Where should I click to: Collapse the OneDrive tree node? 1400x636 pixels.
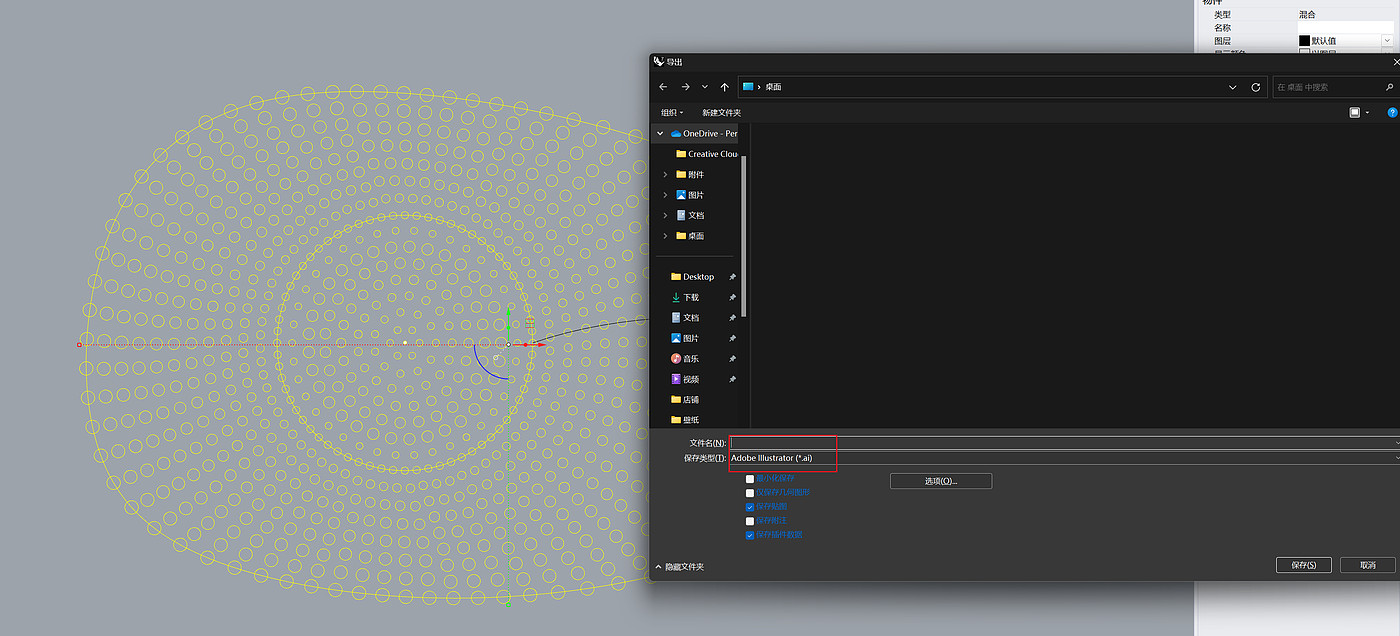[x=660, y=133]
